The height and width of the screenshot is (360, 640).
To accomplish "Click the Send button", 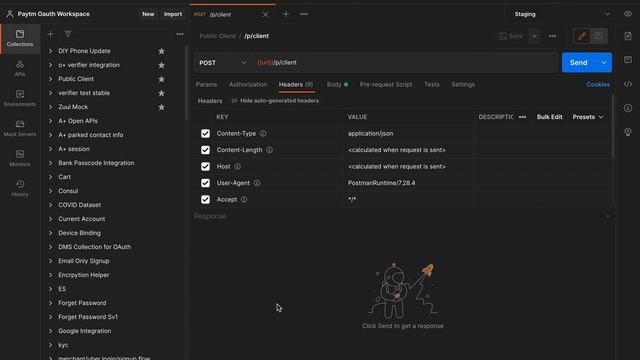I will pos(579,62).
